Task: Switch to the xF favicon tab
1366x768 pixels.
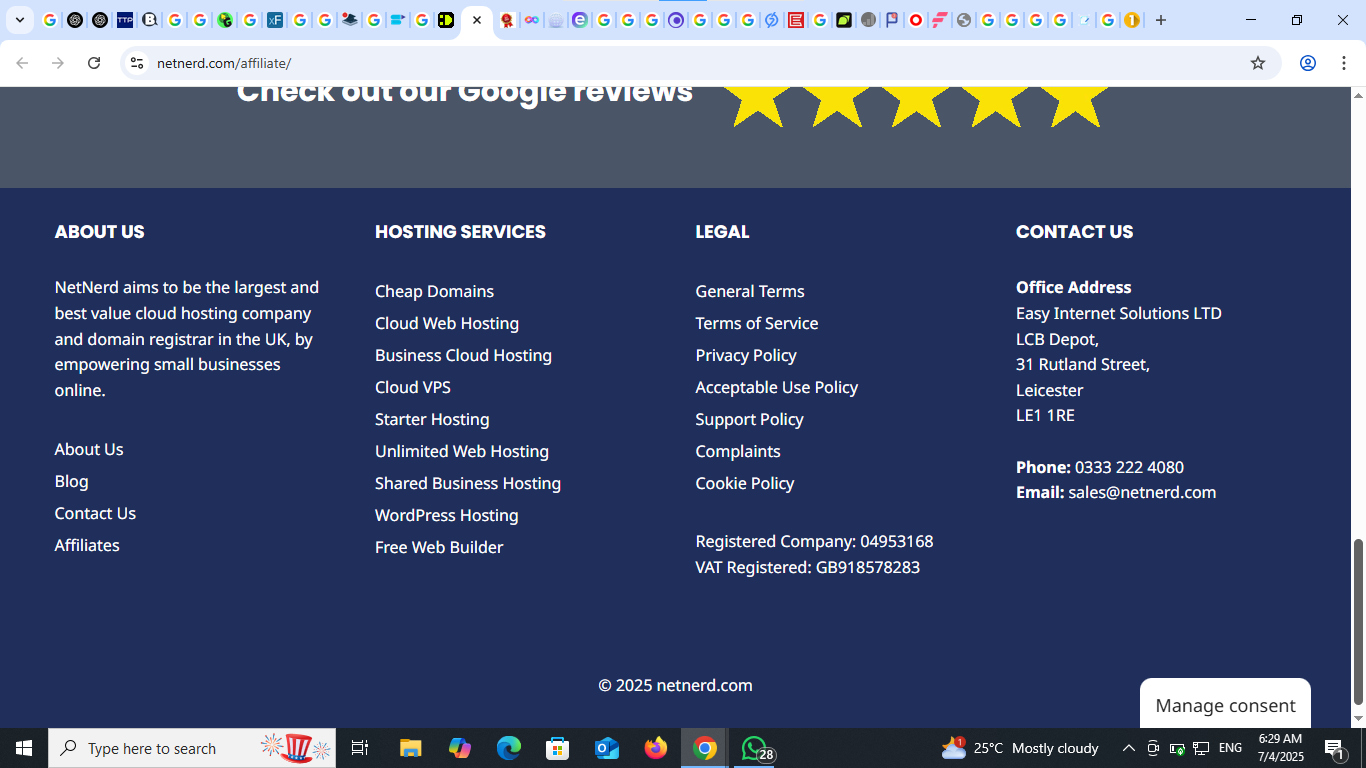Action: coord(274,20)
